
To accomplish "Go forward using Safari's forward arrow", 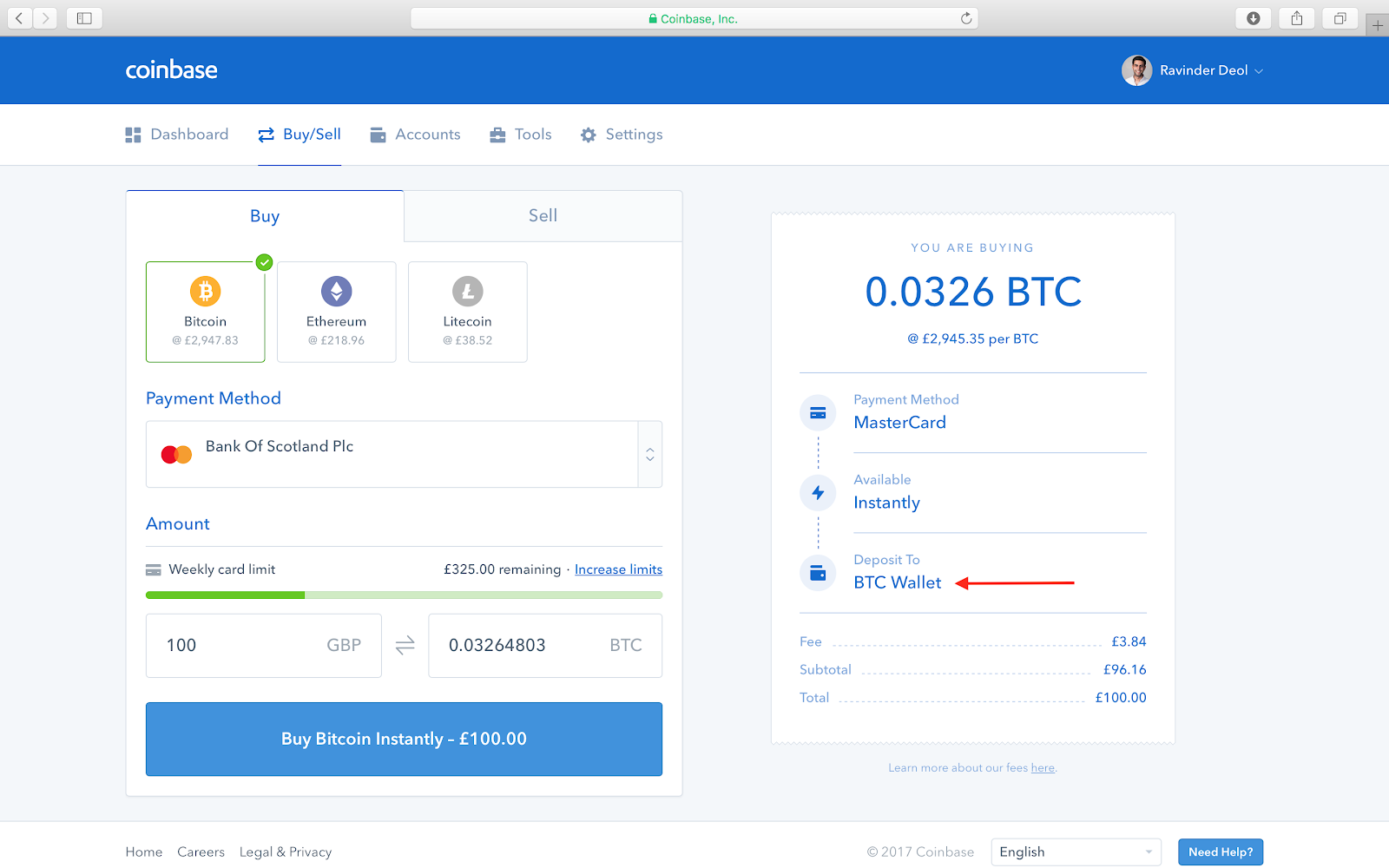I will [45, 18].
